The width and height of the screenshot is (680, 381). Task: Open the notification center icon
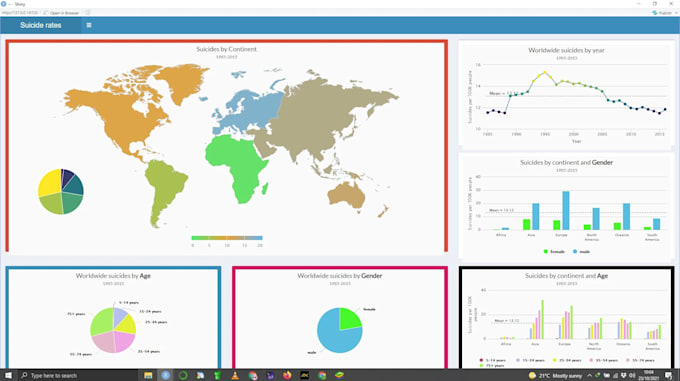coord(668,375)
